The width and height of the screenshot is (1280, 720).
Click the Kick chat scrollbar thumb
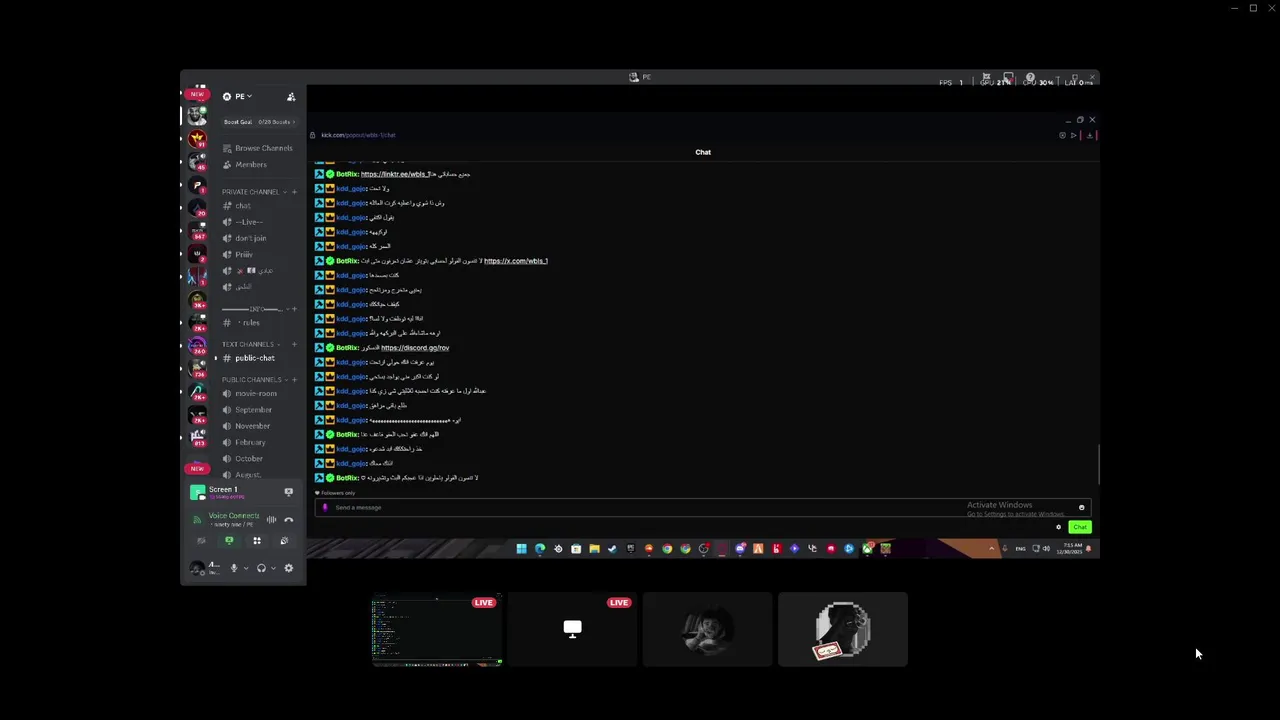click(x=1098, y=464)
